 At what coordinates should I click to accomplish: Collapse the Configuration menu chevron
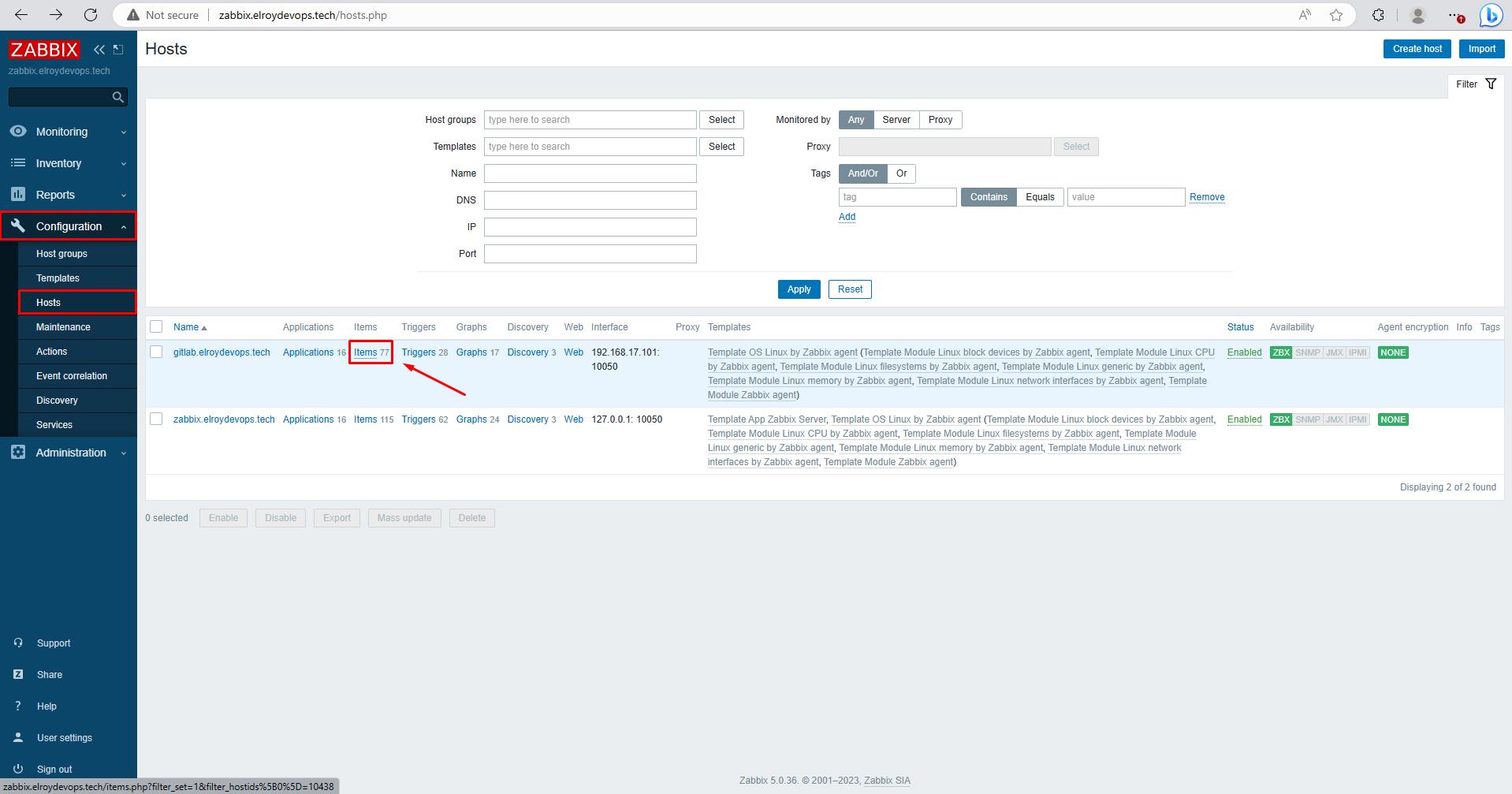point(124,227)
